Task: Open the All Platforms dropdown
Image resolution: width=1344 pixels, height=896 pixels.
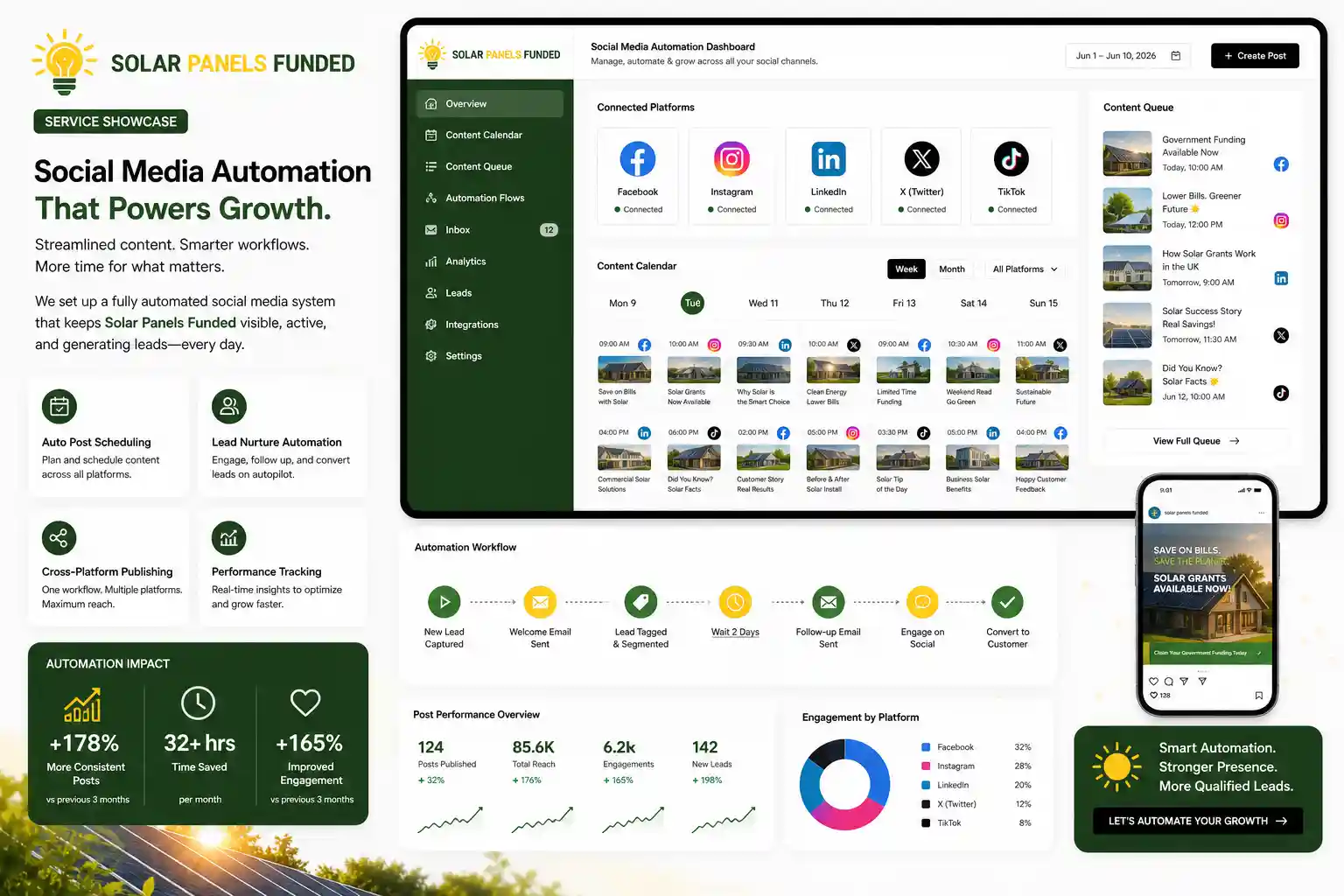Action: (x=1025, y=269)
